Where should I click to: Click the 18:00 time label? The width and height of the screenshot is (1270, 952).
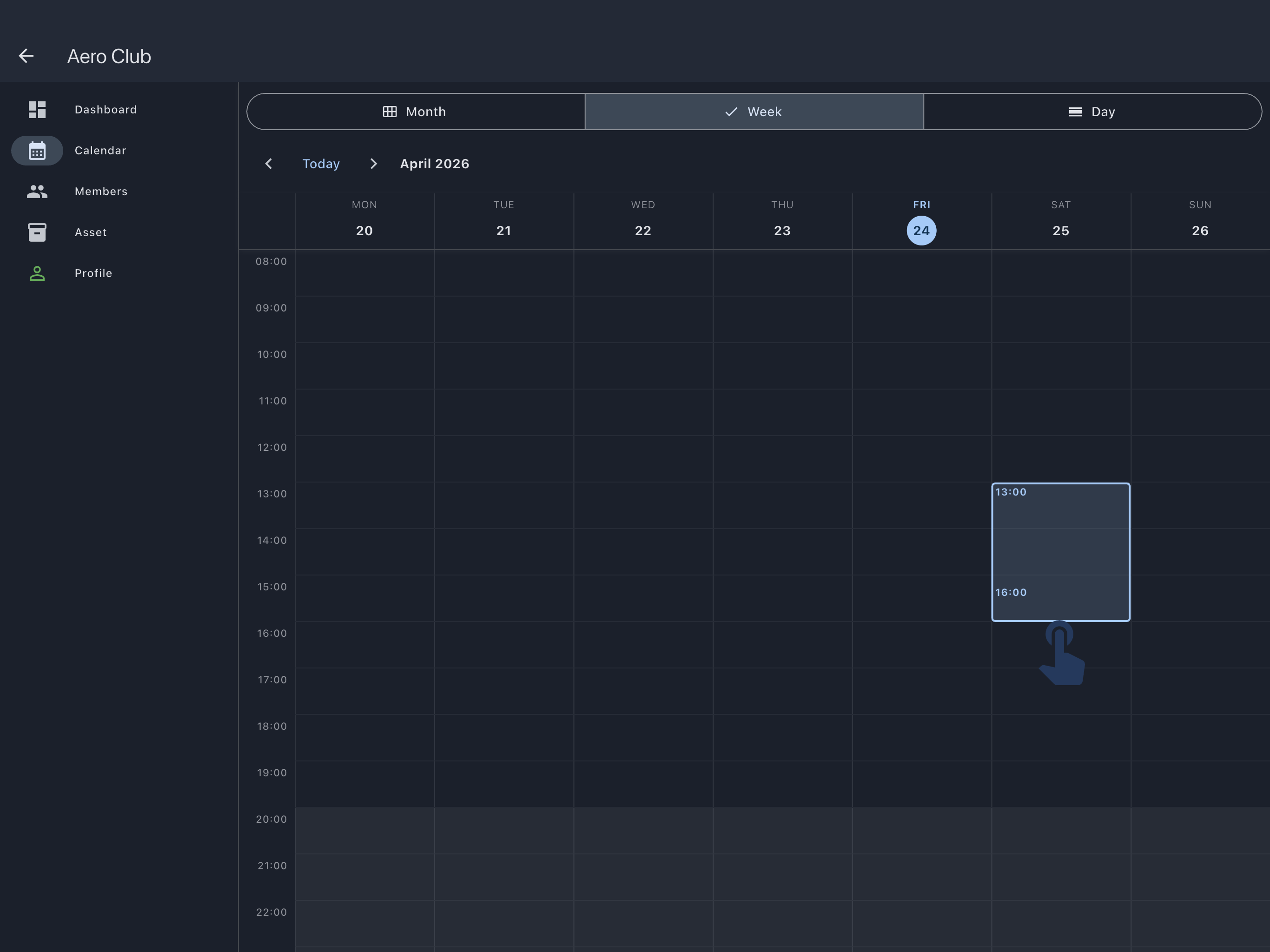coord(271,727)
